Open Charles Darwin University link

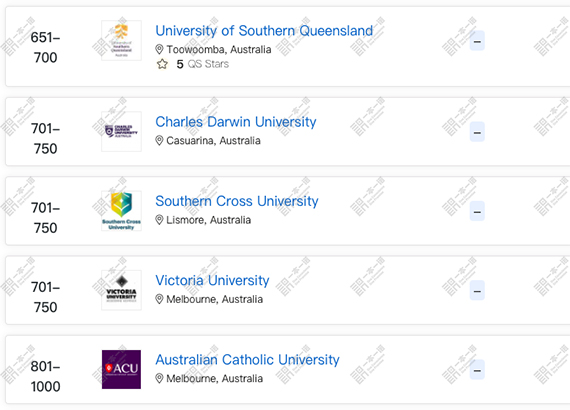(x=236, y=122)
